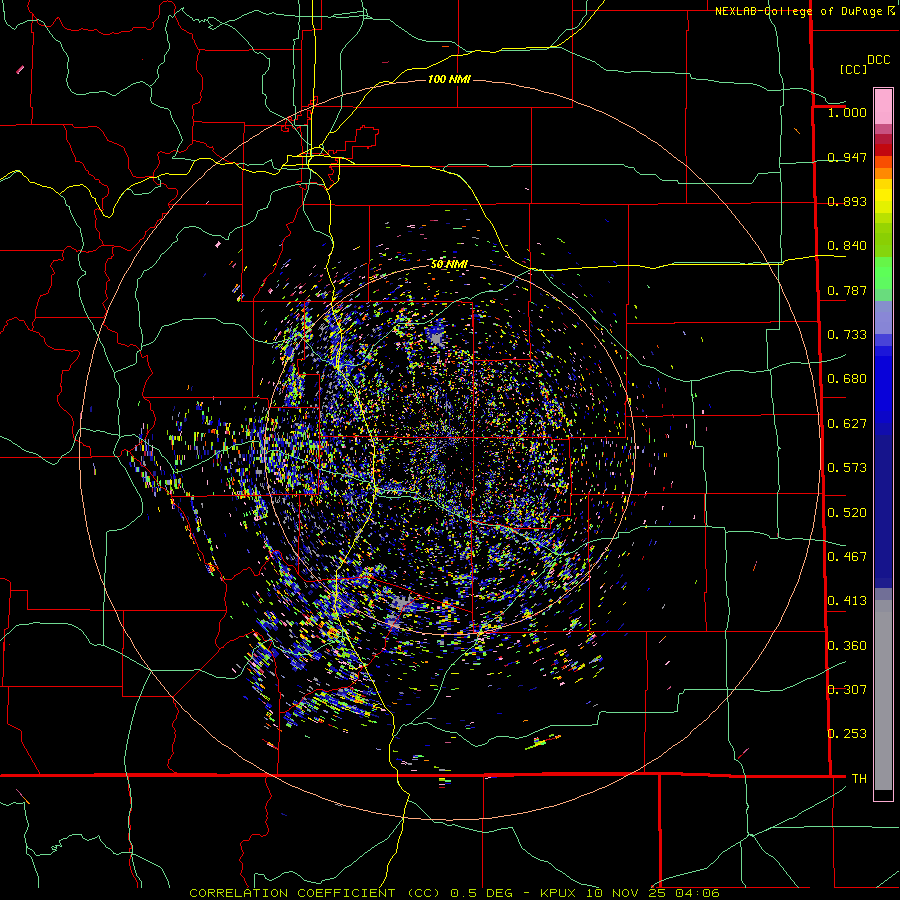Click the TH threshold label on the scale
This screenshot has width=900, height=900.
859,779
